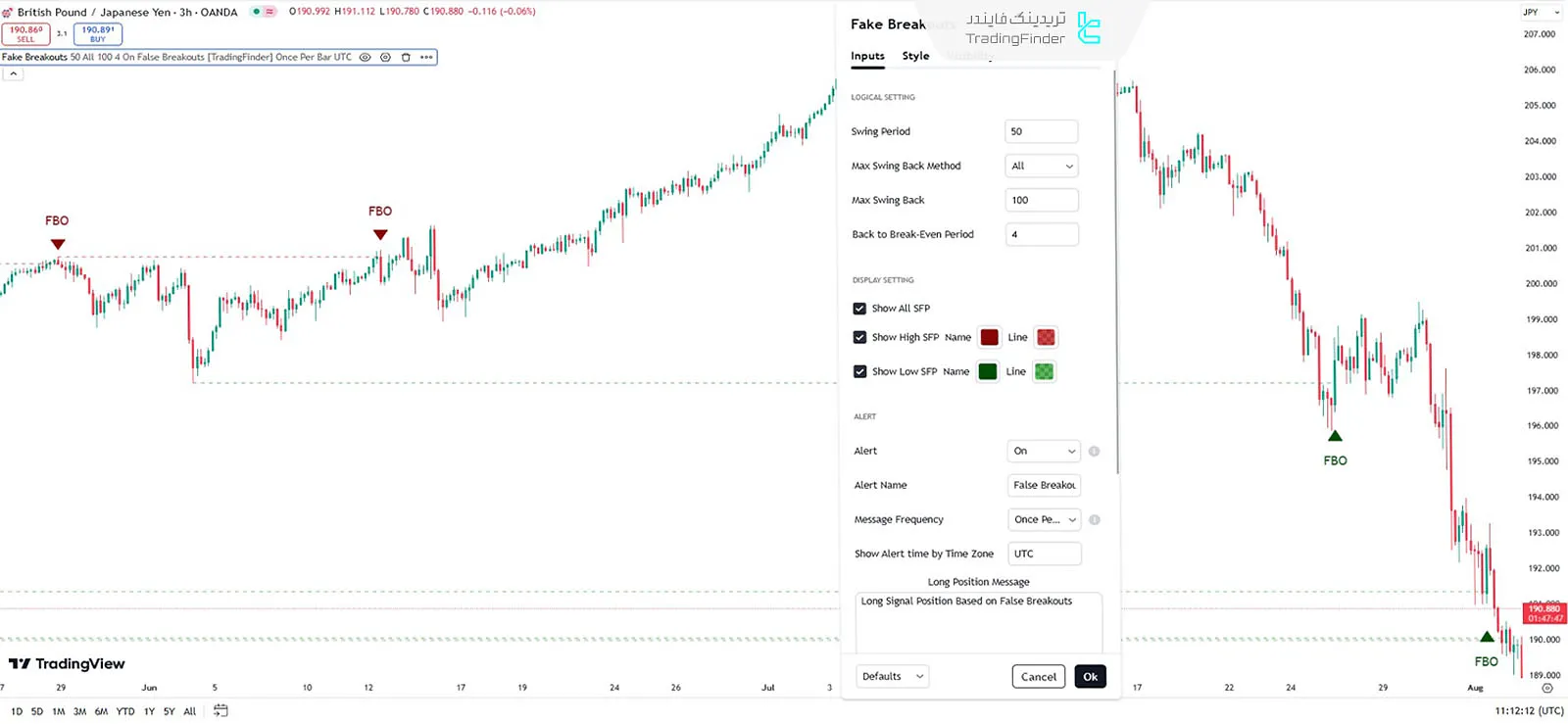Hide the Fake Breakouts indicator using eye icon
This screenshot has height=724, width=1568.
(x=365, y=57)
